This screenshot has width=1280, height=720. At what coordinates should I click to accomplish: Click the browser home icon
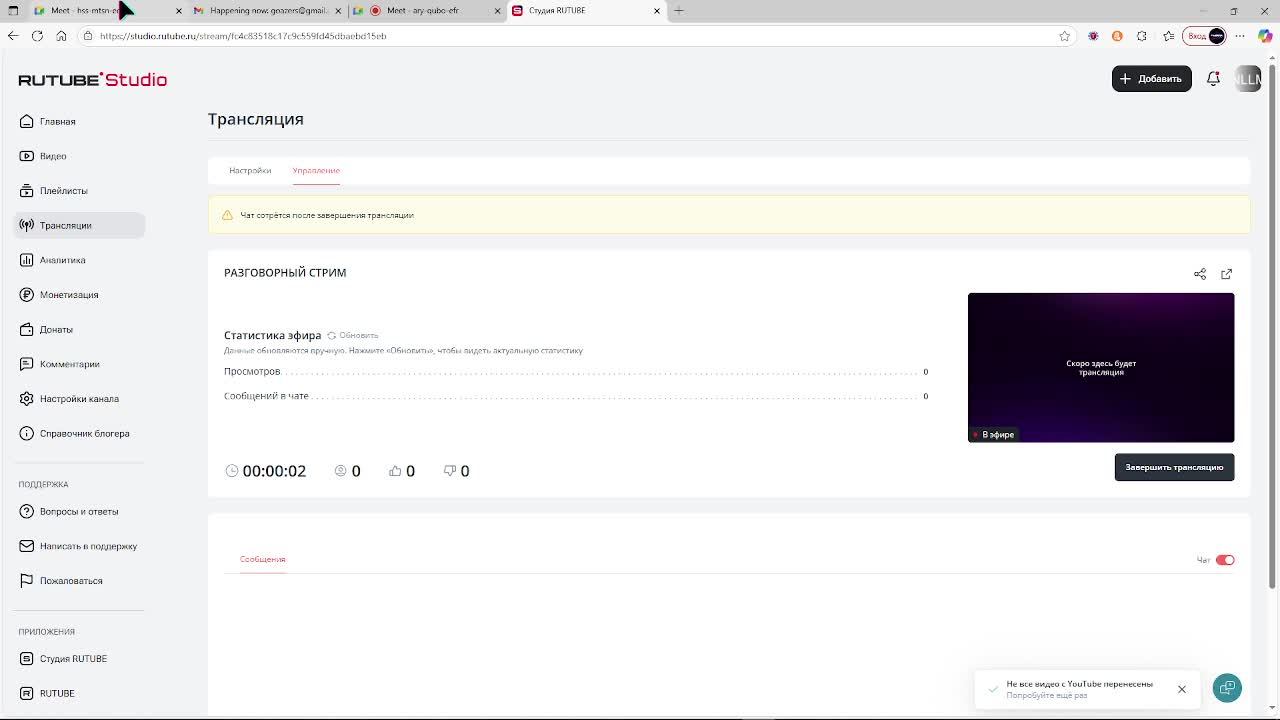[x=61, y=36]
